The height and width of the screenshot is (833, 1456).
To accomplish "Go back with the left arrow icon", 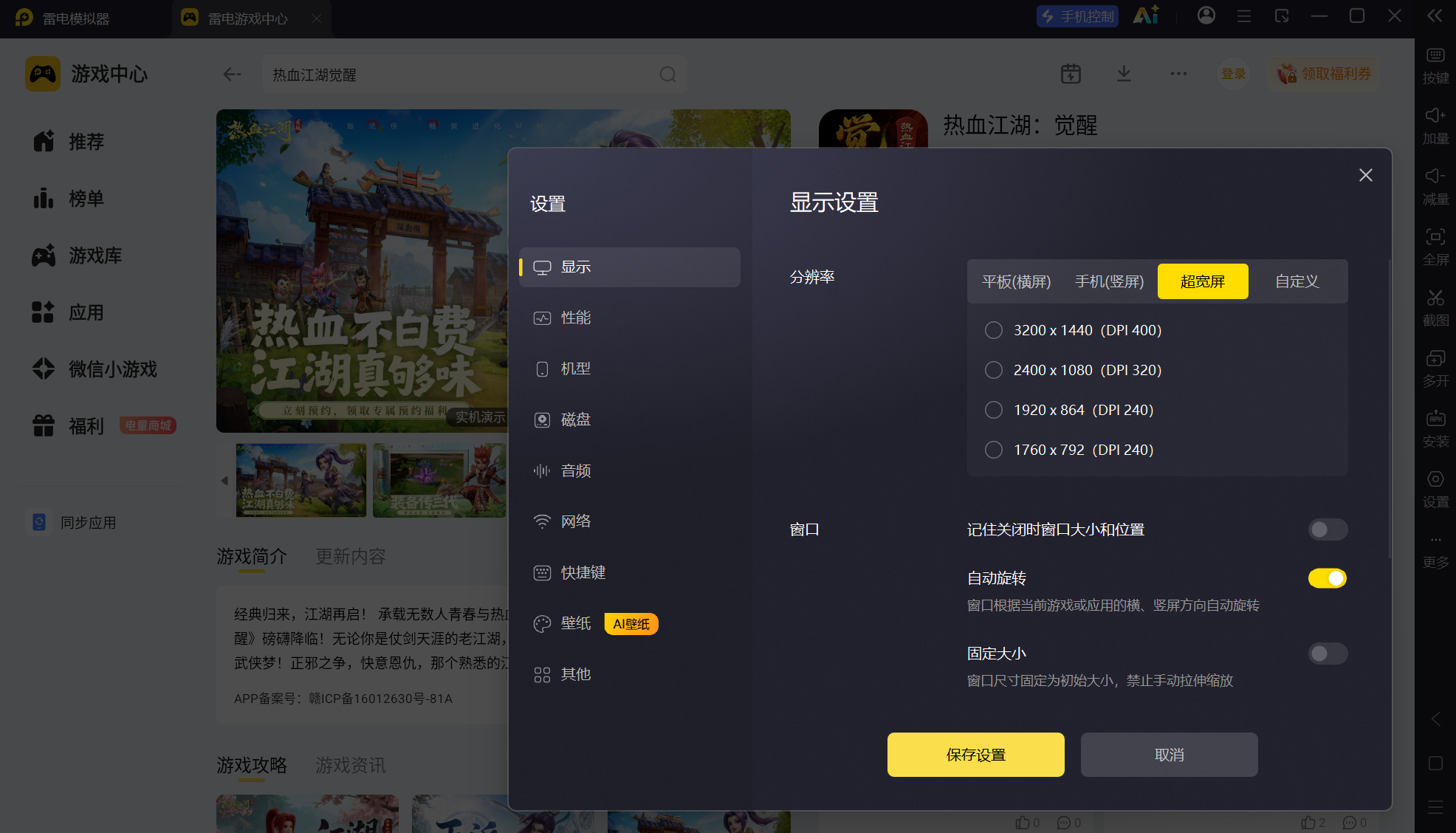I will 233,74.
